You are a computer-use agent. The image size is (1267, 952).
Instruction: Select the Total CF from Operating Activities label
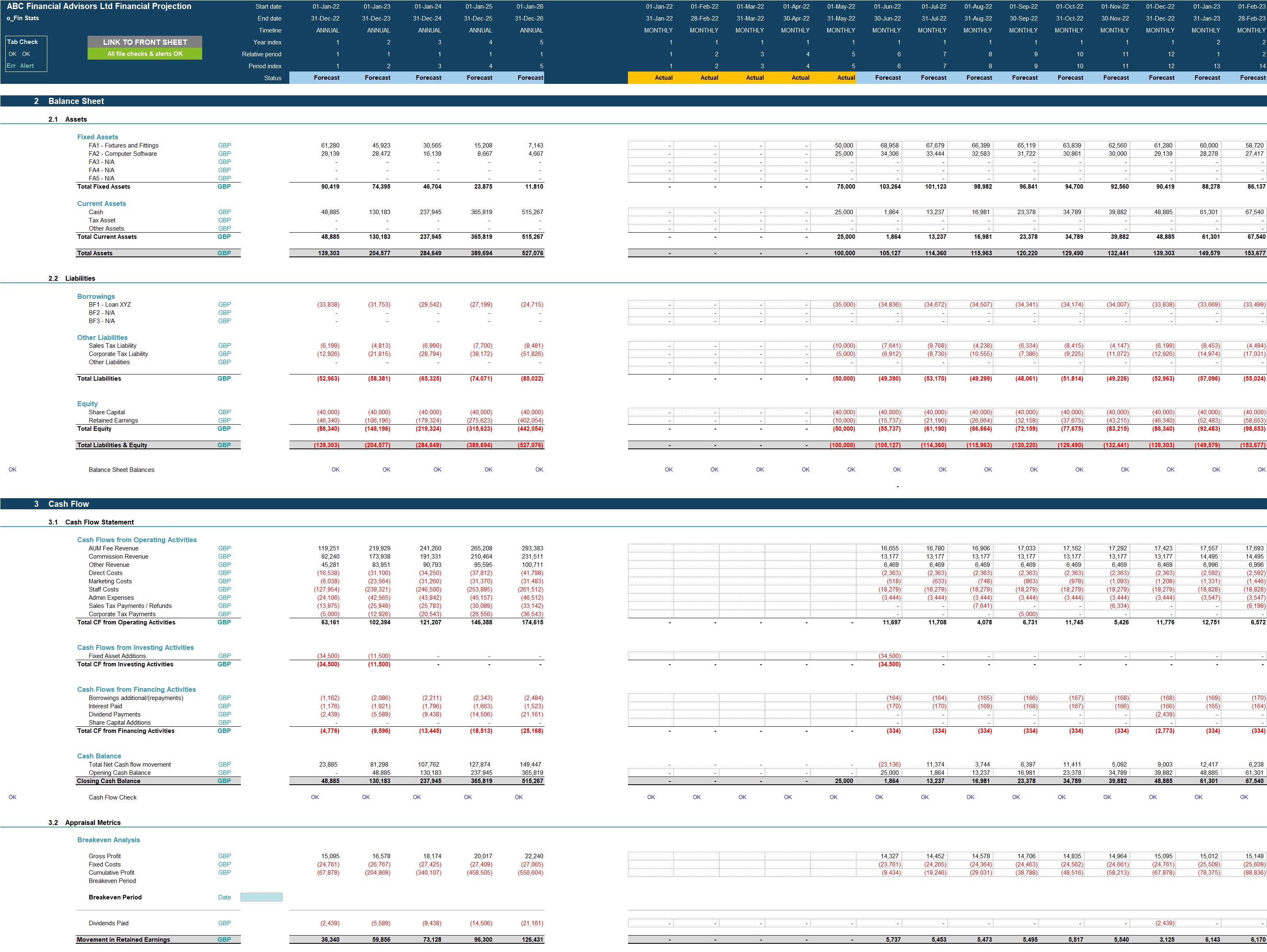point(126,622)
